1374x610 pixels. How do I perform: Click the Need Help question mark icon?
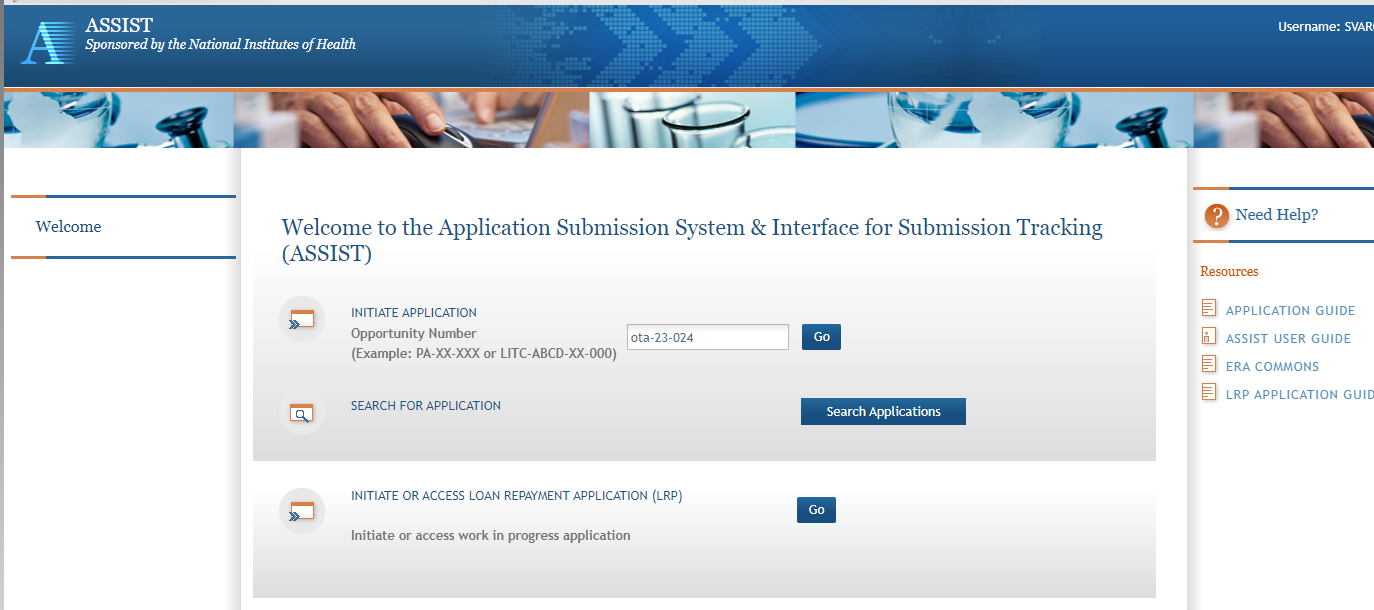point(1216,215)
